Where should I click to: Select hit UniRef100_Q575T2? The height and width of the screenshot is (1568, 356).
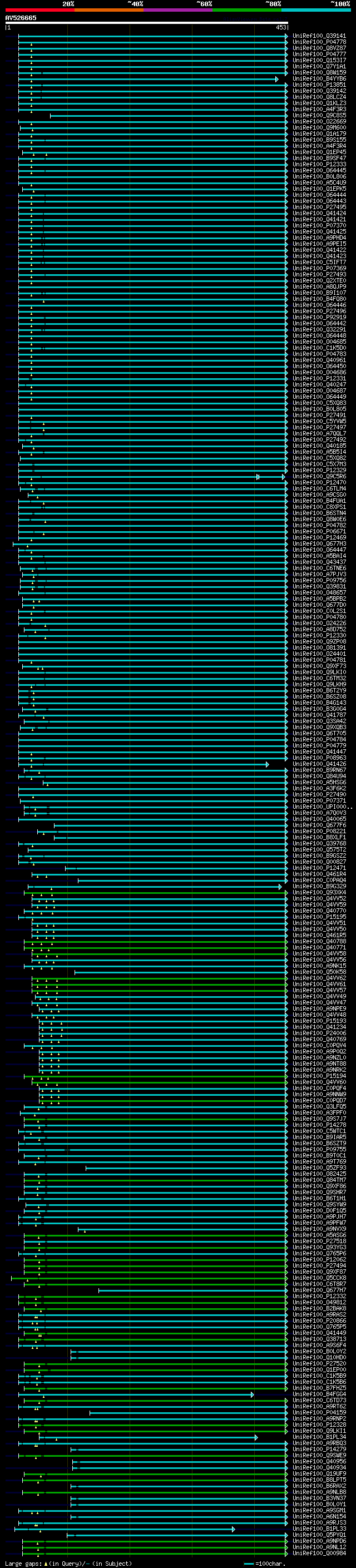point(319,850)
